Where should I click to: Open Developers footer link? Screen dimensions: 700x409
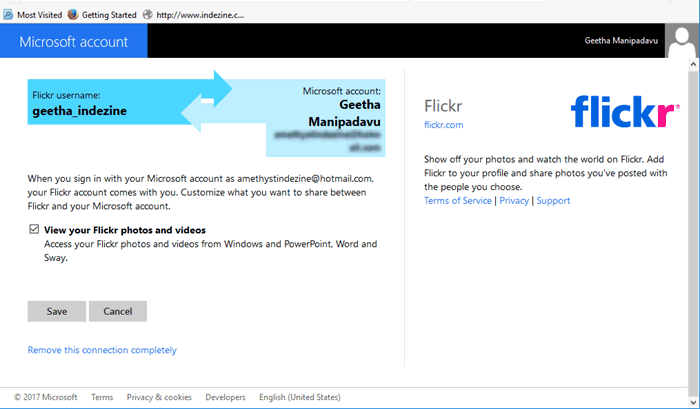point(225,397)
